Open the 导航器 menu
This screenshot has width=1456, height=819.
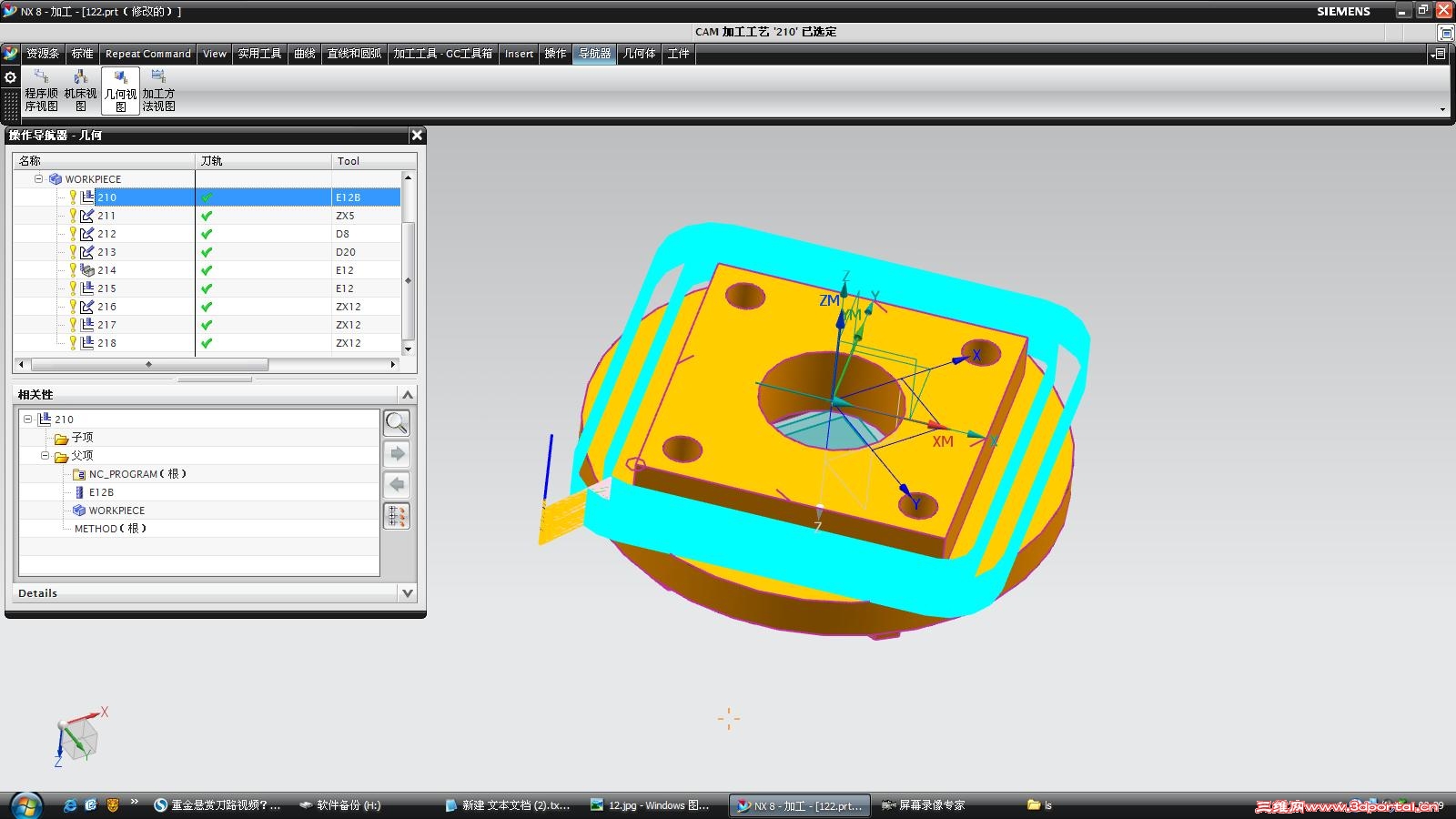click(x=594, y=54)
